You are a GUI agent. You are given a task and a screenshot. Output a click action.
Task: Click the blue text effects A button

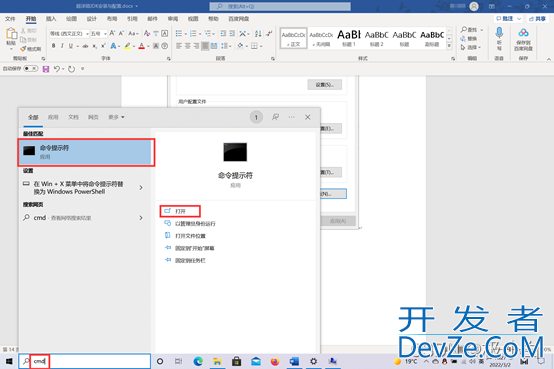[113, 46]
